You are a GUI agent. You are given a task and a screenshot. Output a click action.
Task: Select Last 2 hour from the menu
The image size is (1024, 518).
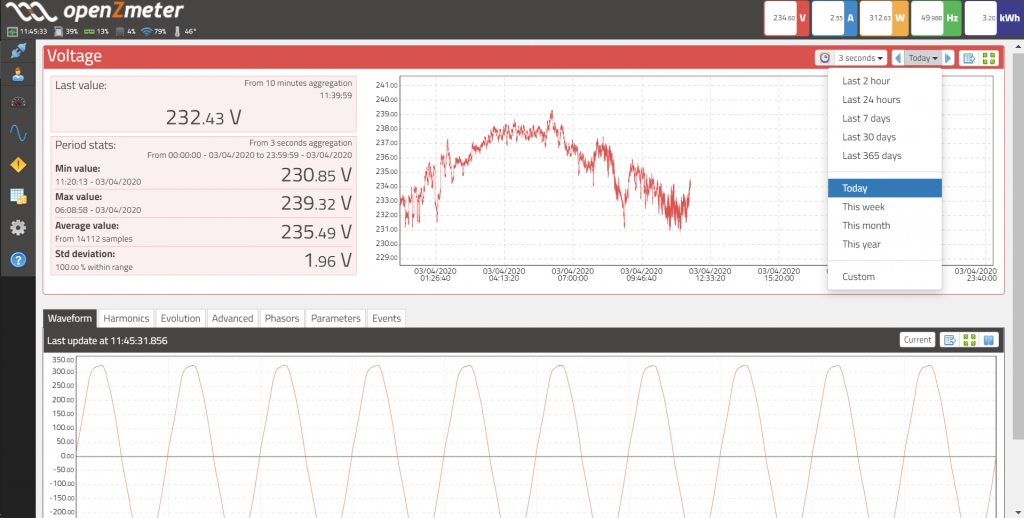(884, 81)
